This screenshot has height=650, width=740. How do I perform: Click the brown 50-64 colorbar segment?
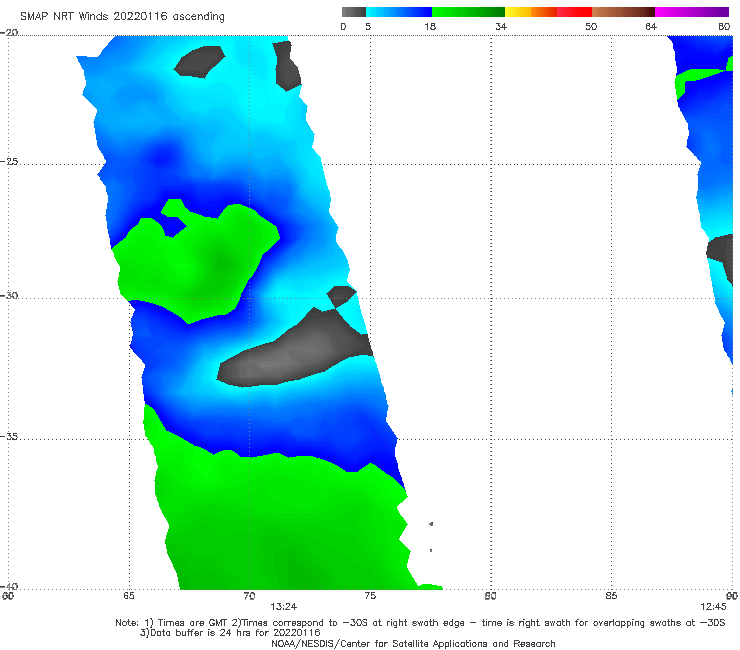(623, 12)
